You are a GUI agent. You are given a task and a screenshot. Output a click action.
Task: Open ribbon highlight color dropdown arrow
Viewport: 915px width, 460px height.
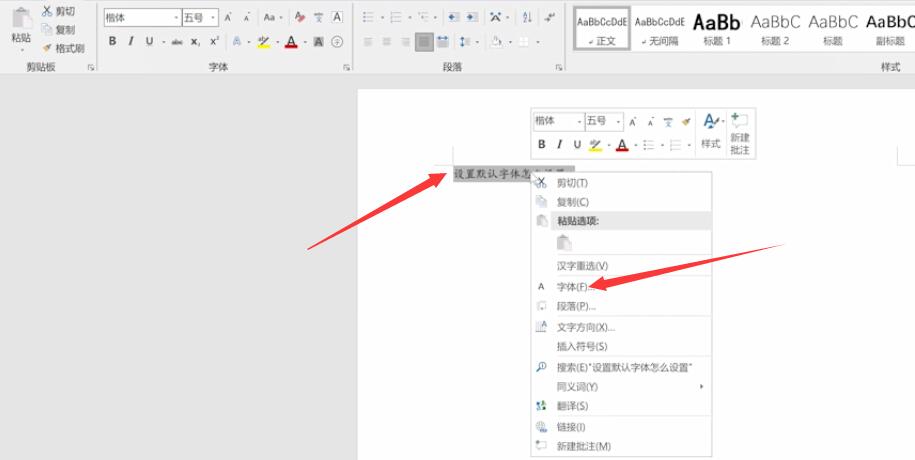[x=277, y=42]
